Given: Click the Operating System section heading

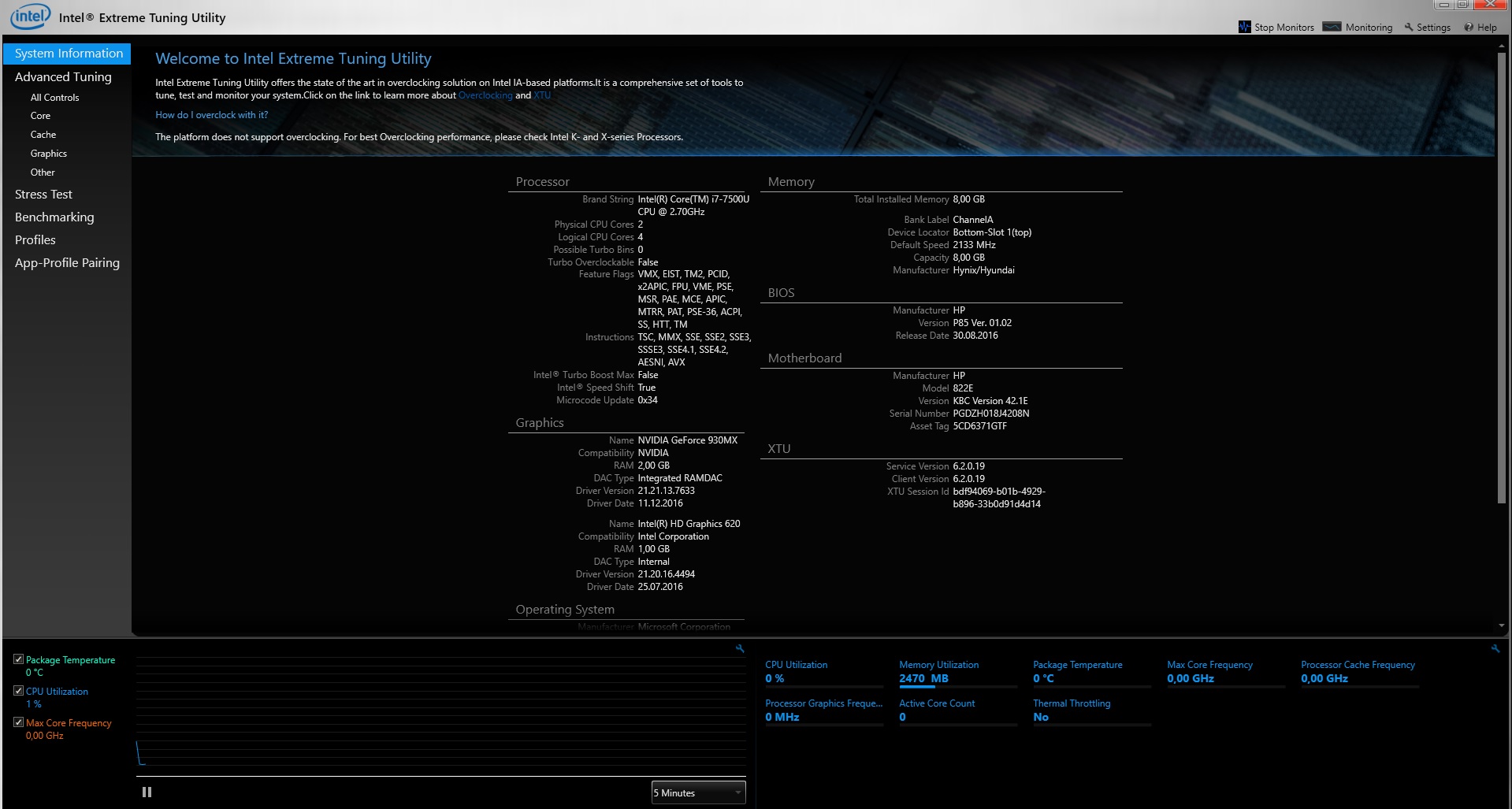Looking at the screenshot, I should point(565,610).
